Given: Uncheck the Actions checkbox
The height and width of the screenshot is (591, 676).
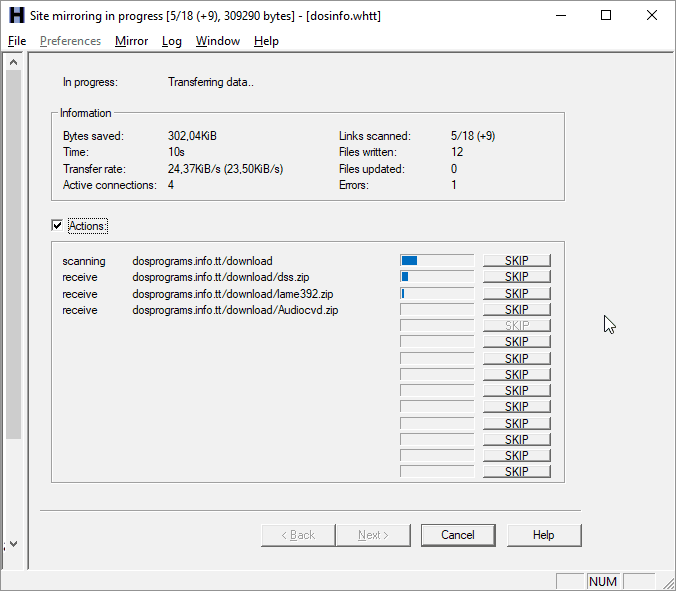Looking at the screenshot, I should pos(57,226).
